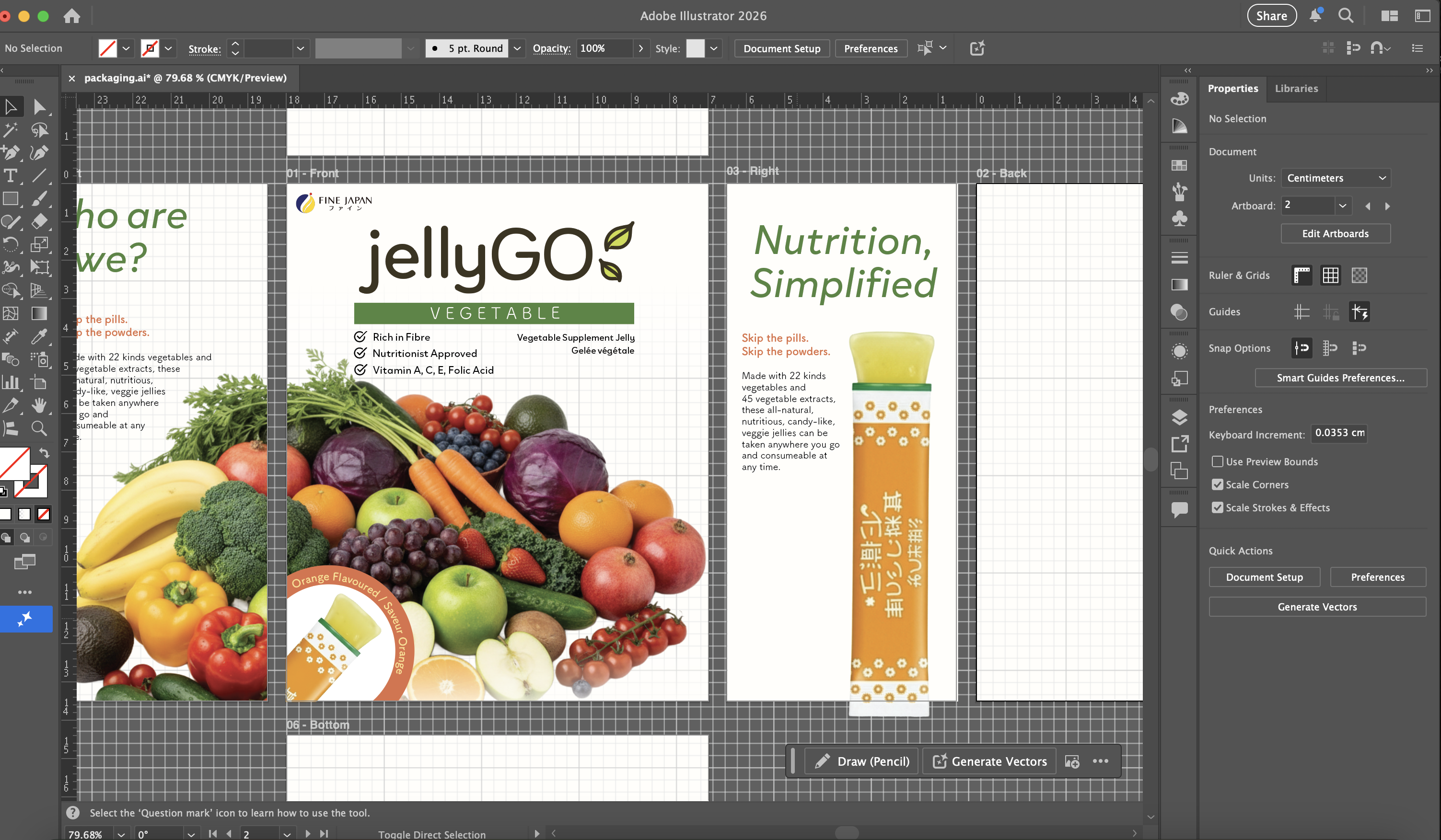This screenshot has width=1441, height=840.
Task: Toggle Use Preview Bounds checkbox
Action: pos(1218,461)
